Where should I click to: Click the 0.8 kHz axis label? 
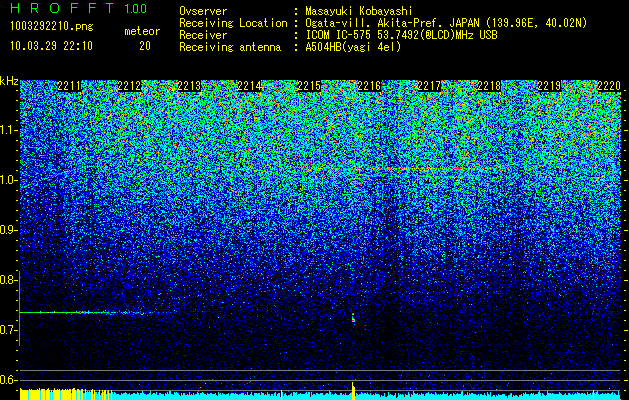click(8, 280)
